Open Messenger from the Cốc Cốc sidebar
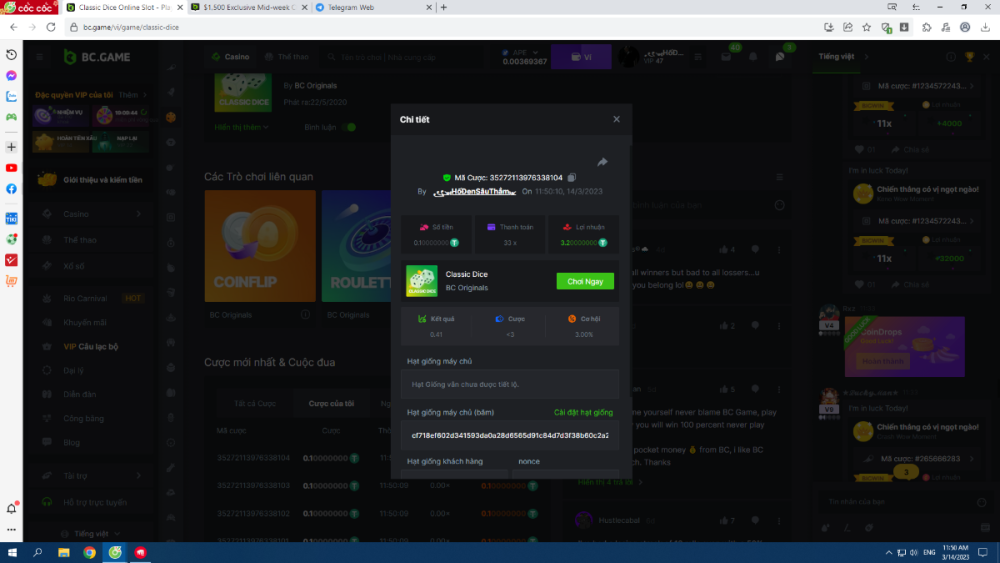Image resolution: width=1000 pixels, height=563 pixels. tap(11, 75)
